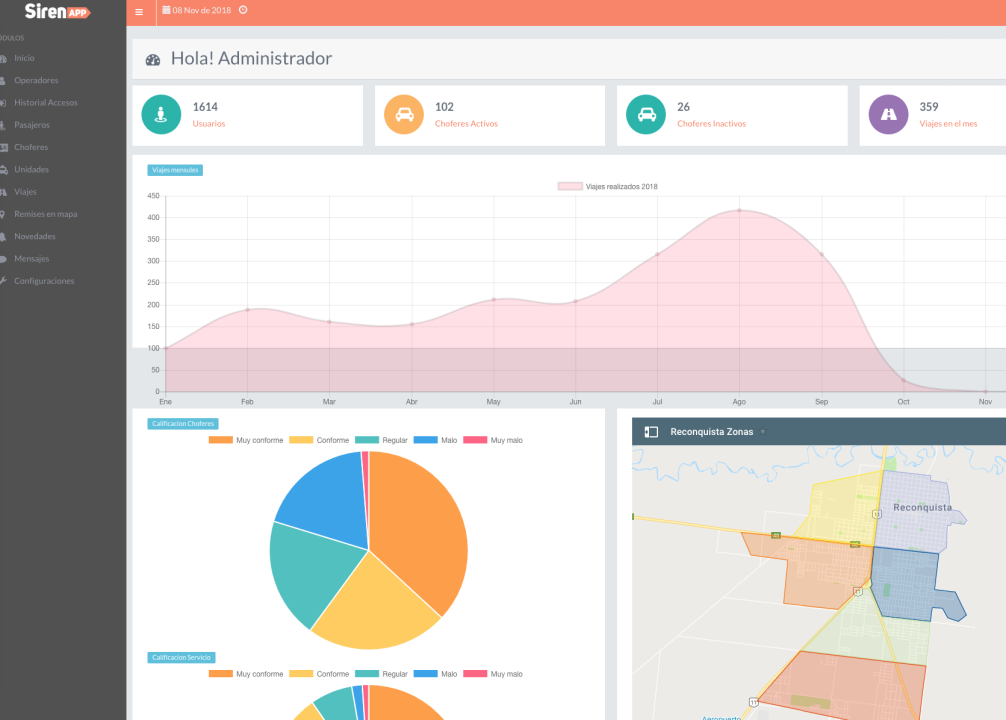Click the yellow zone on the Reconquista map
1006x720 pixels.
pos(840,510)
